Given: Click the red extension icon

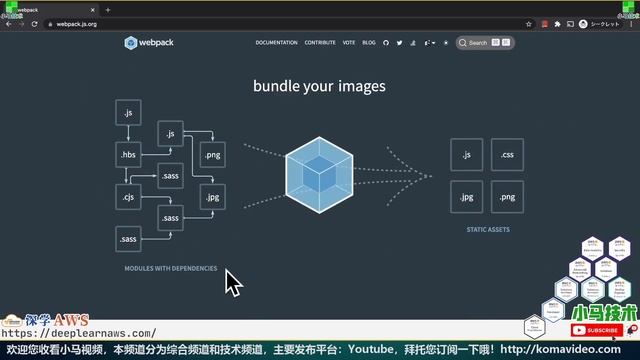Looking at the screenshot, I should tap(544, 24).
